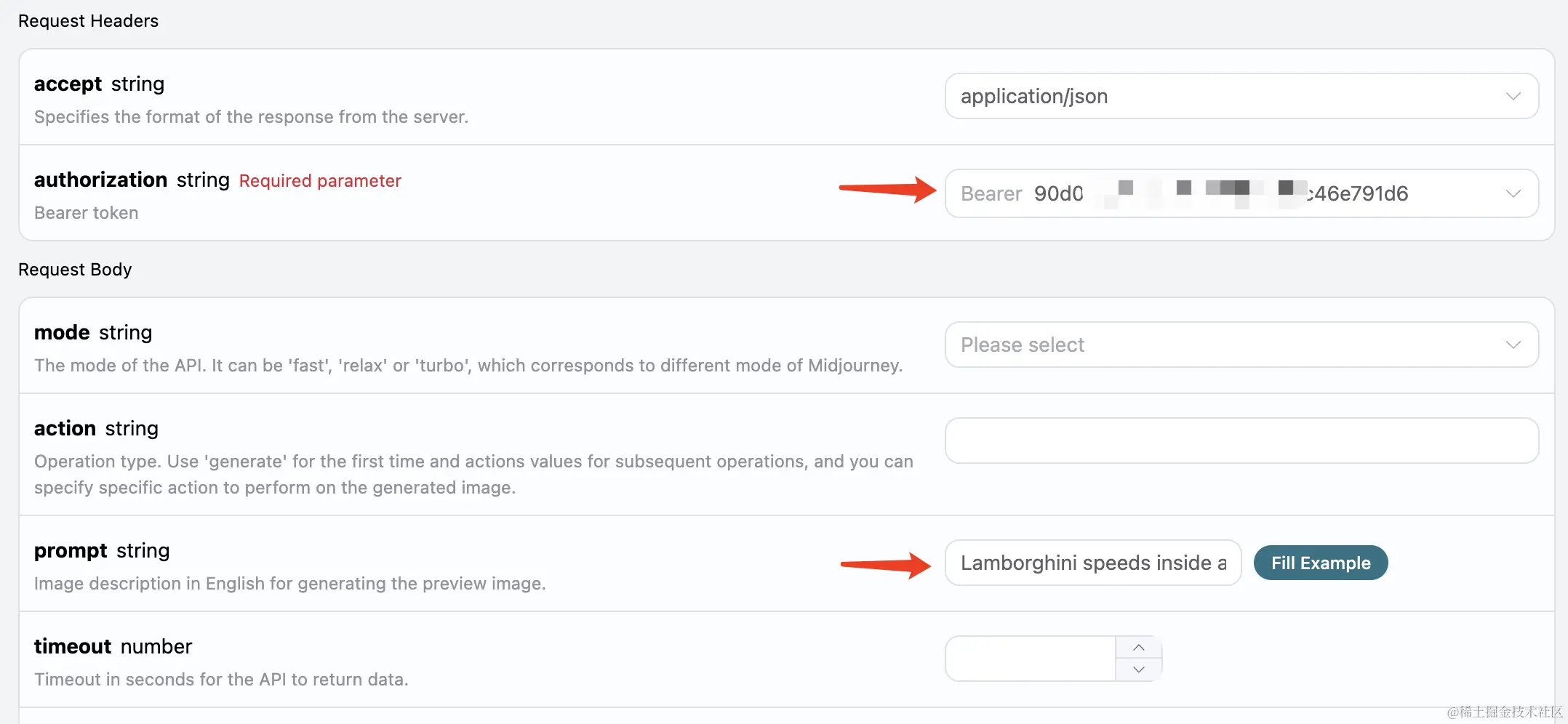
Task: Click the bold 'prompt' parameter name
Action: pos(71,550)
